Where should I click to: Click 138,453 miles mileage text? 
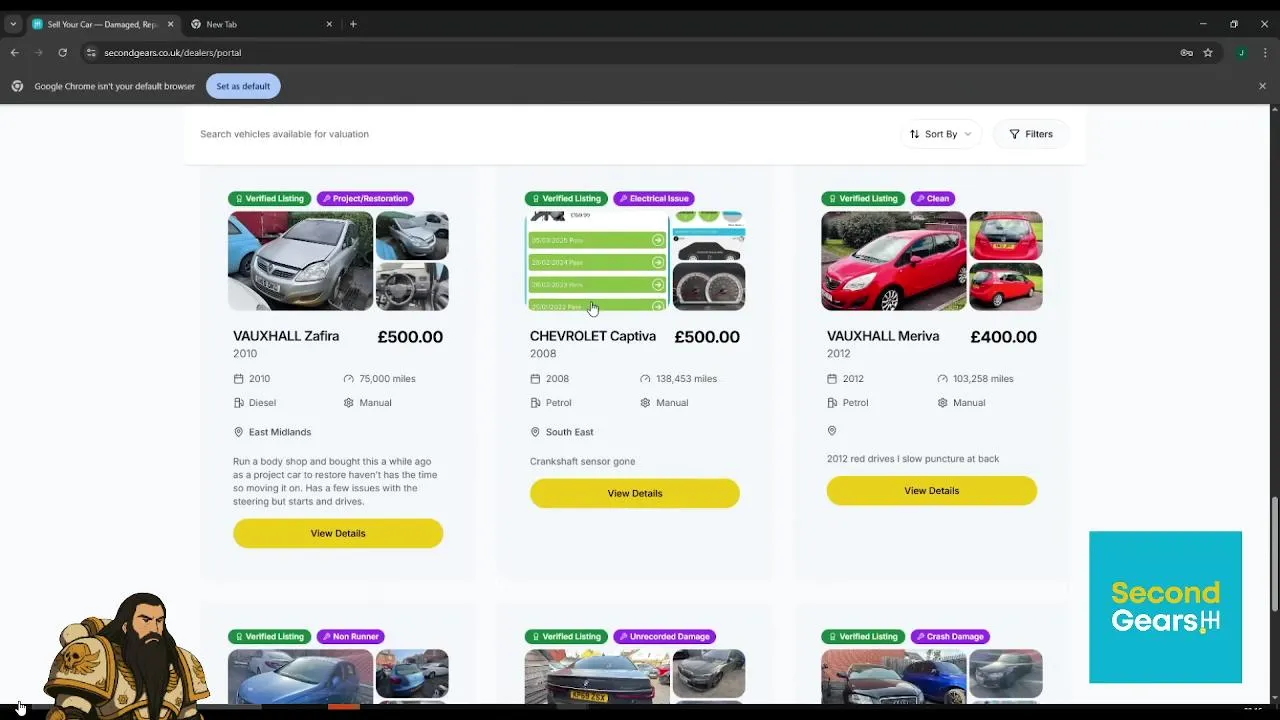tap(687, 379)
